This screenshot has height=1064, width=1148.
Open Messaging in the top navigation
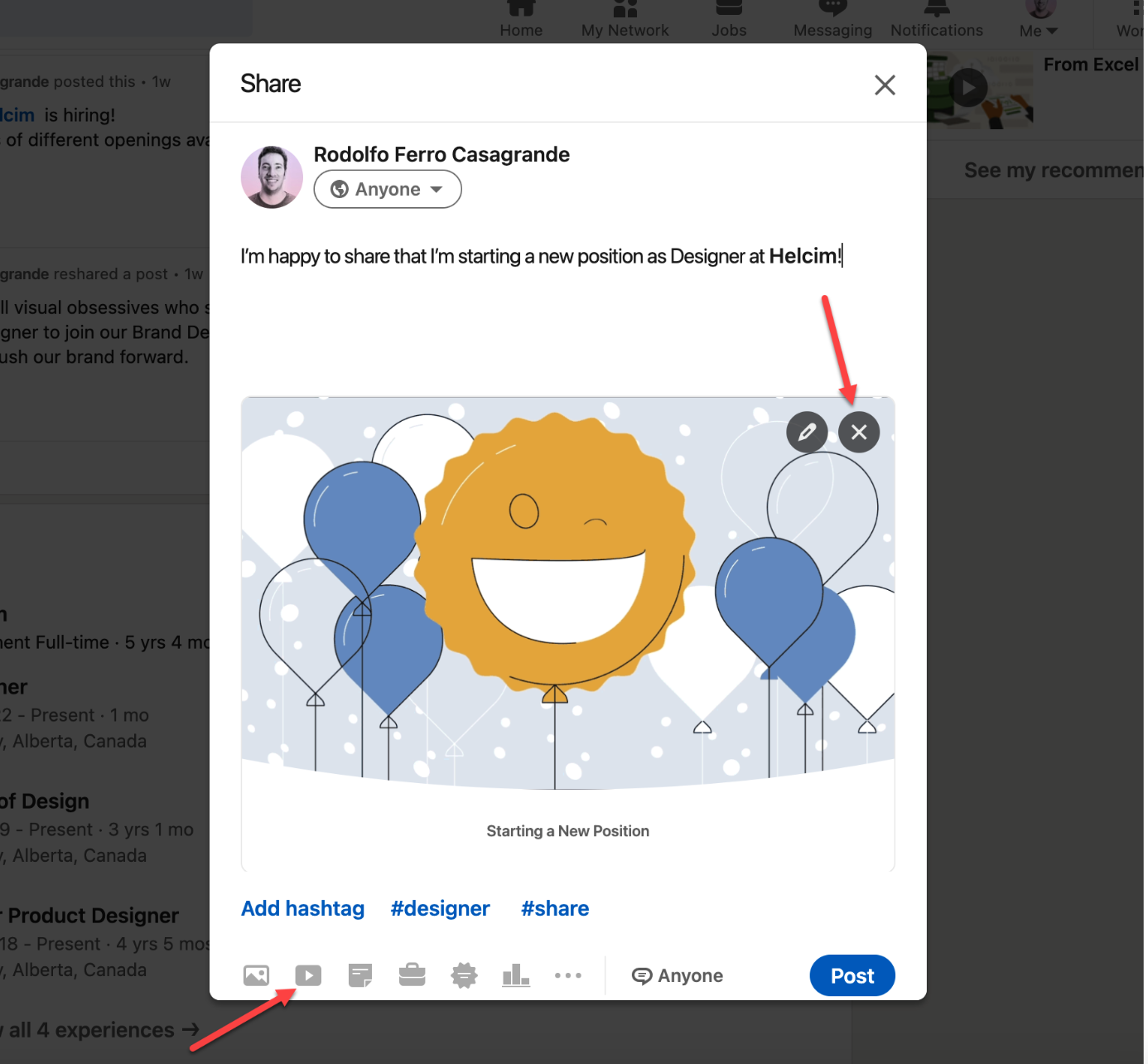(832, 21)
